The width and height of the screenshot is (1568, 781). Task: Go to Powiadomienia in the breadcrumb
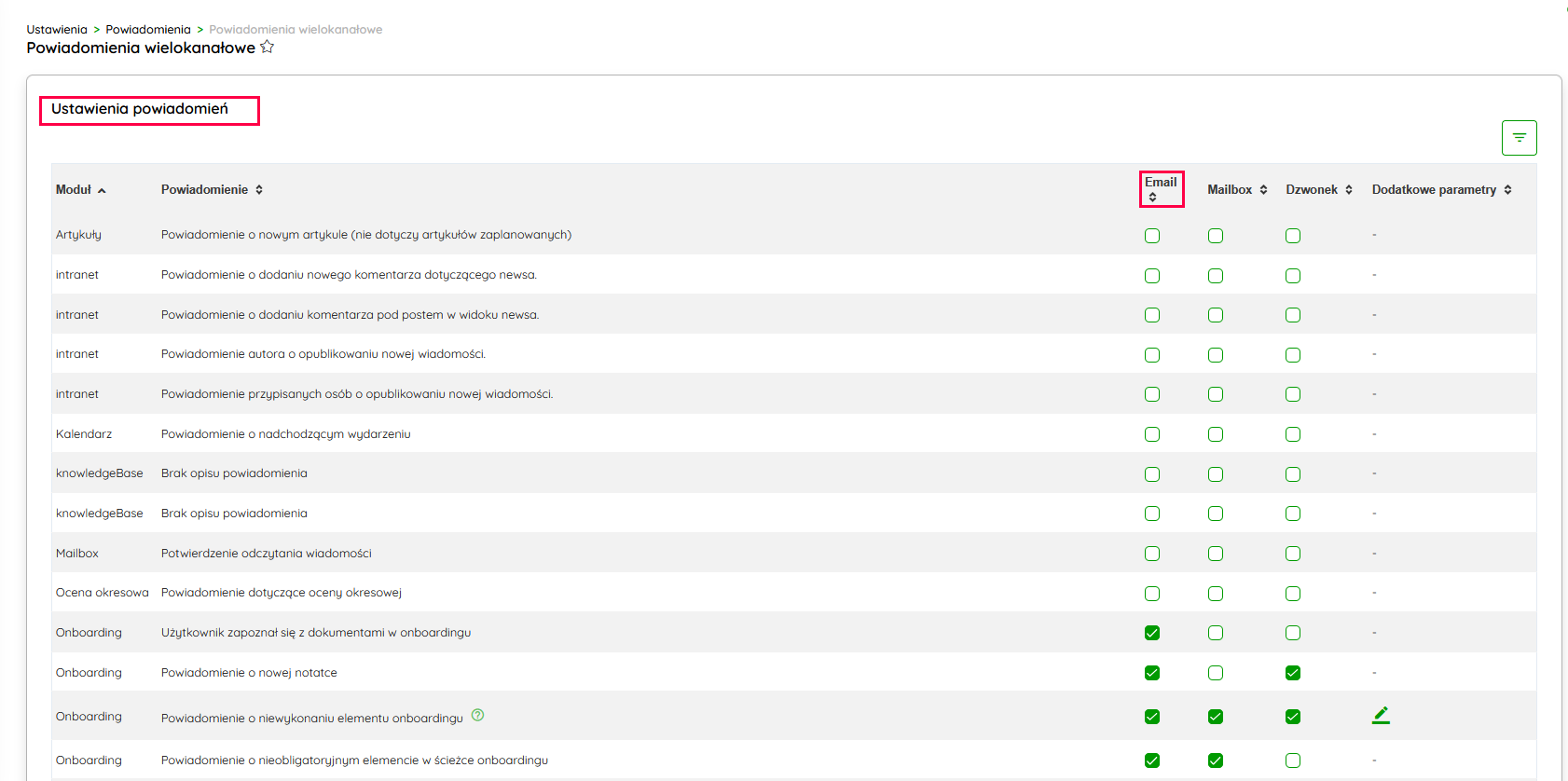(x=148, y=30)
